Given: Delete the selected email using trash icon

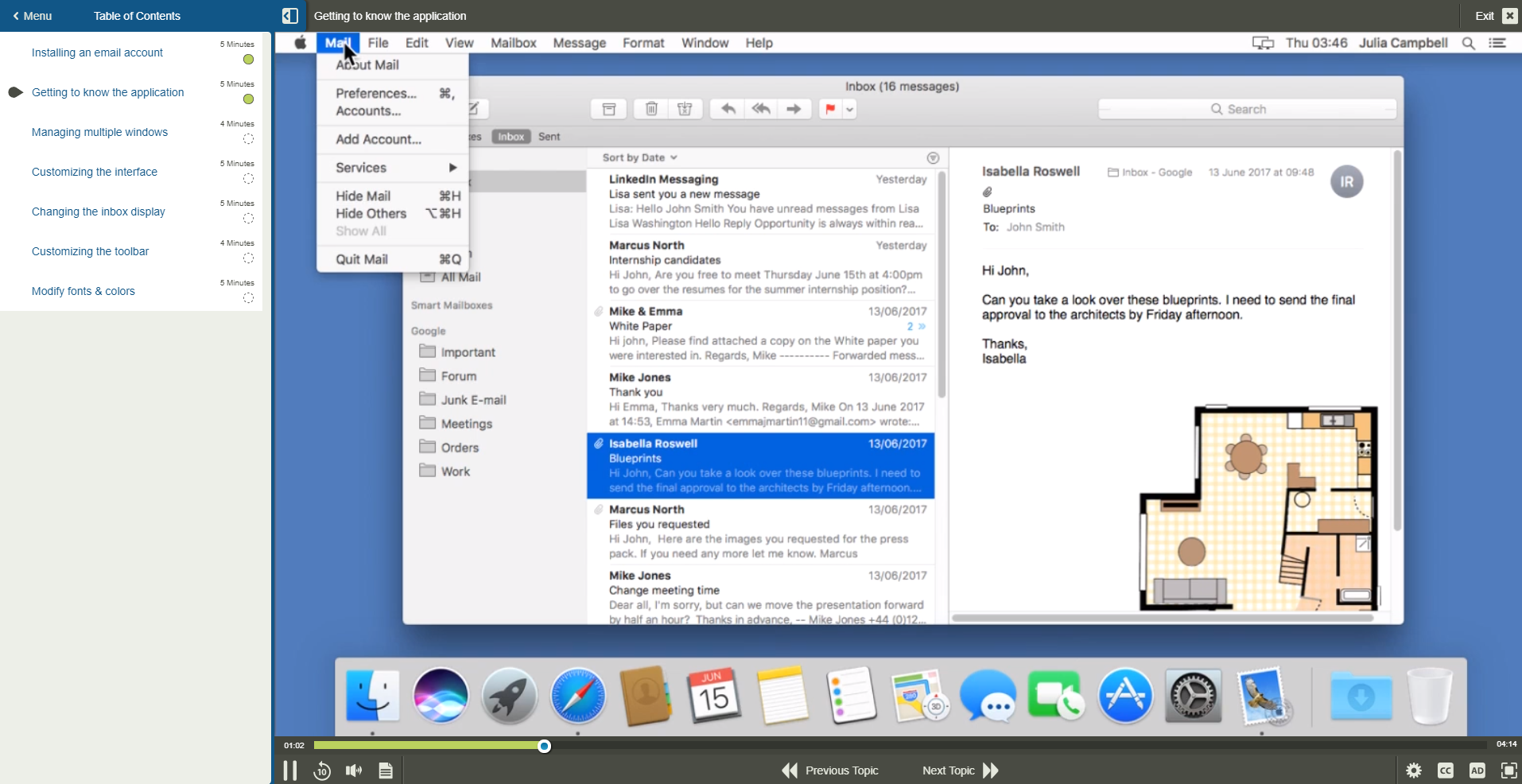Looking at the screenshot, I should coord(650,109).
